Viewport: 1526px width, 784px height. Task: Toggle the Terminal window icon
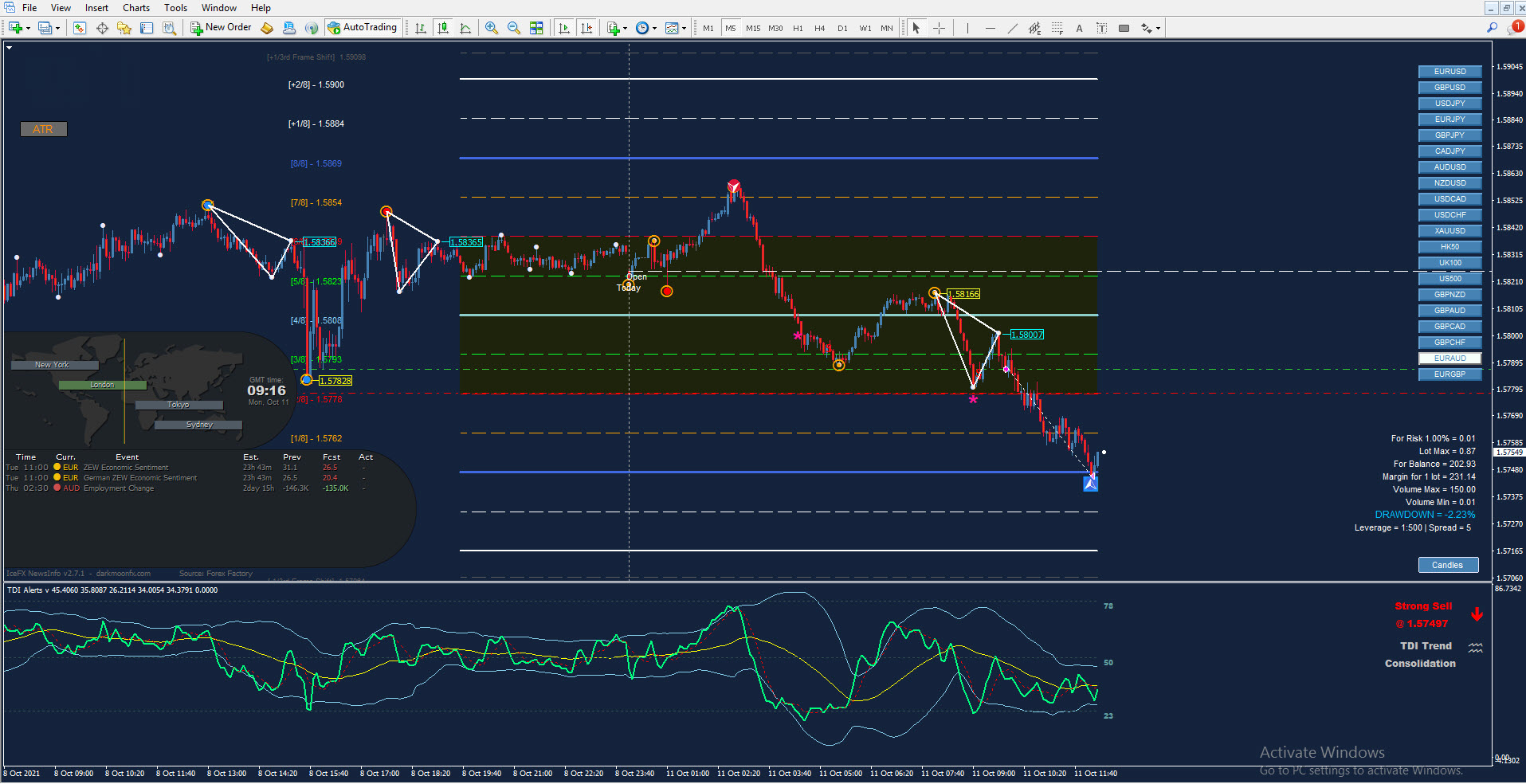click(147, 28)
